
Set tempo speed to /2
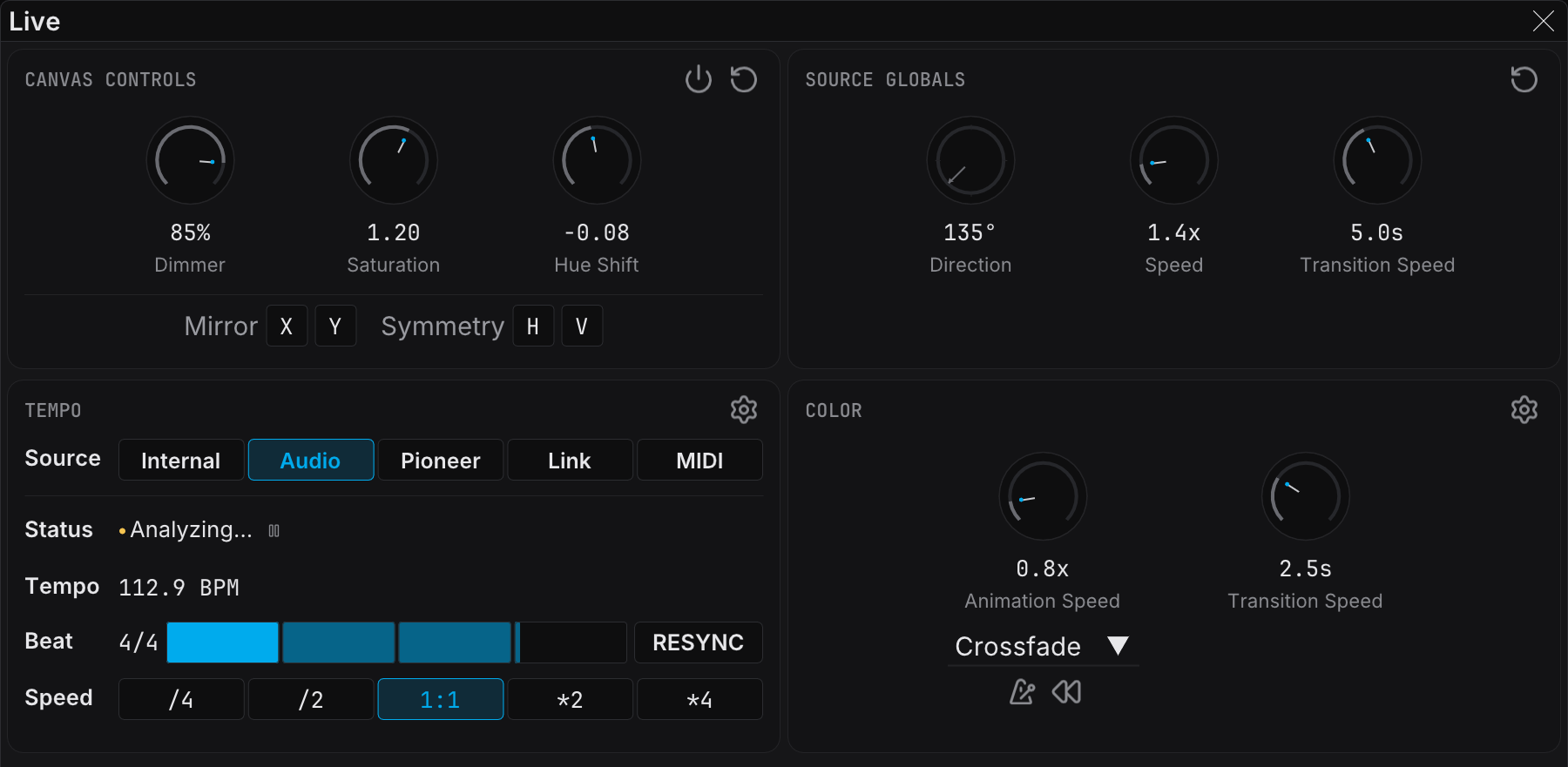311,699
